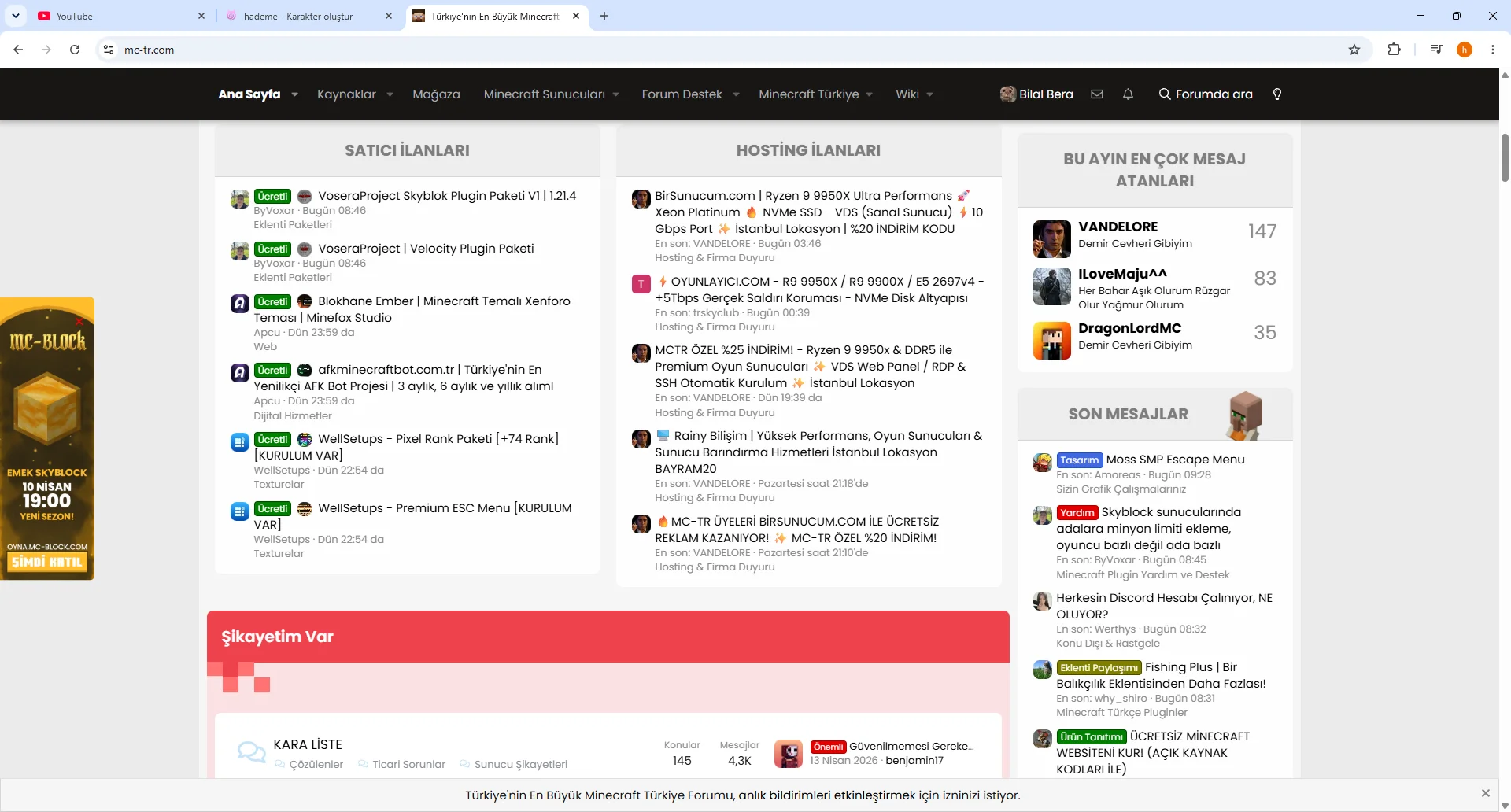Screen dimensions: 1511x812
Task: Bookmark this page with star icon
Action: [x=1354, y=50]
